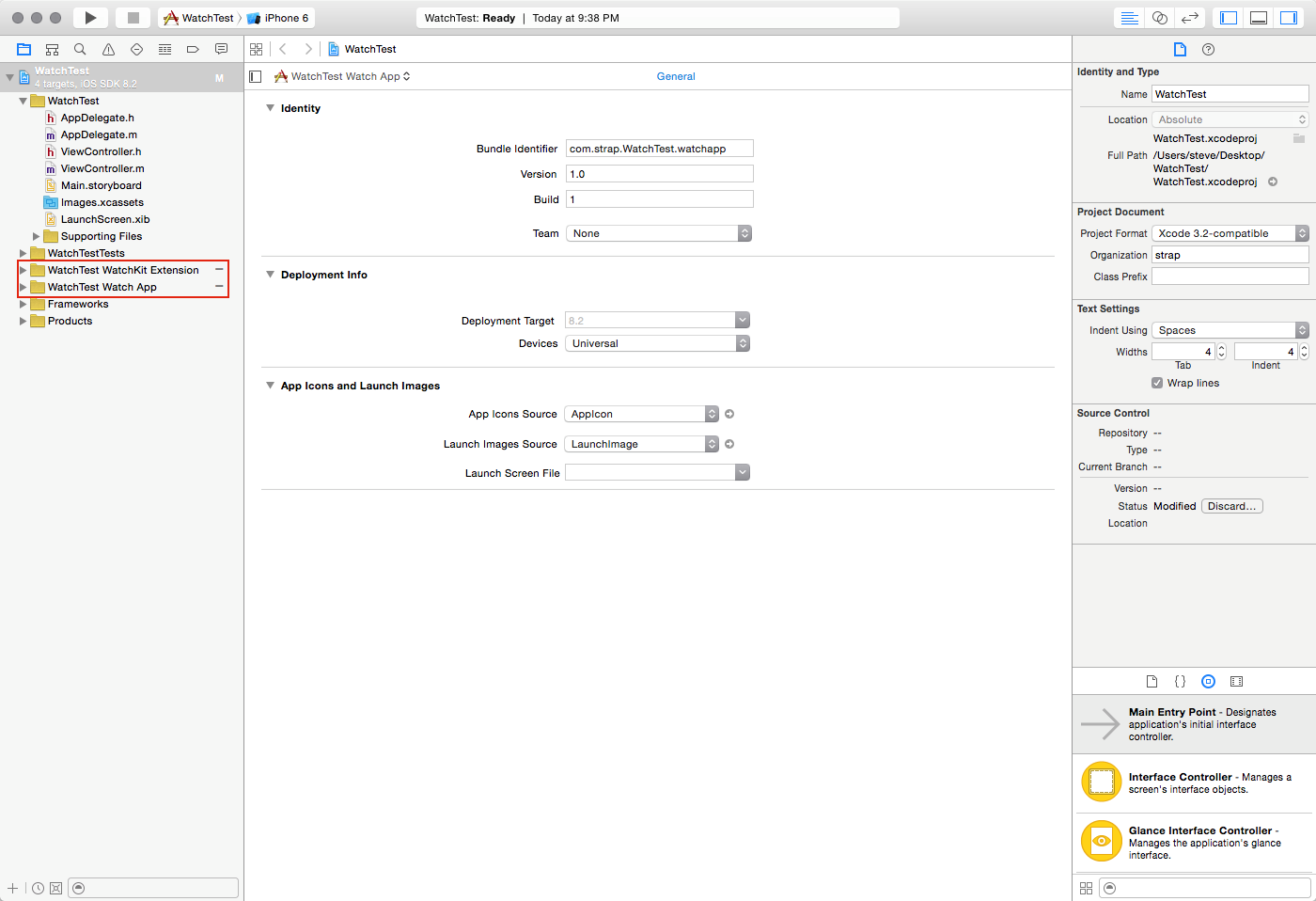The image size is (1316, 901).
Task: Open the Breakpoint navigator
Action: tap(193, 49)
